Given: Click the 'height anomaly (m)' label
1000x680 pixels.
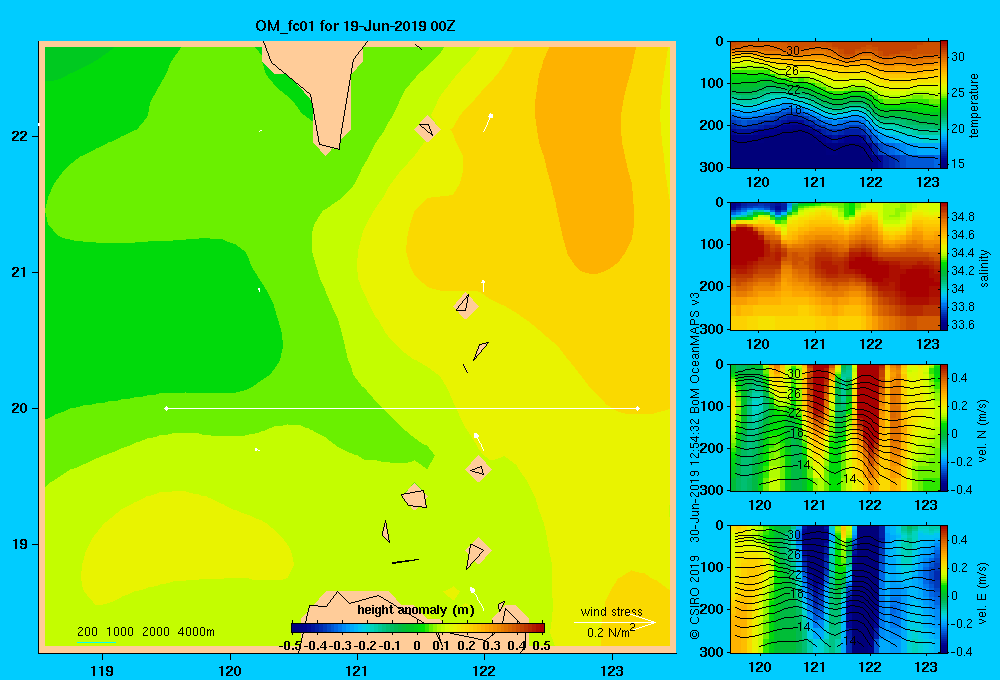Looking at the screenshot, I should click(x=416, y=610).
